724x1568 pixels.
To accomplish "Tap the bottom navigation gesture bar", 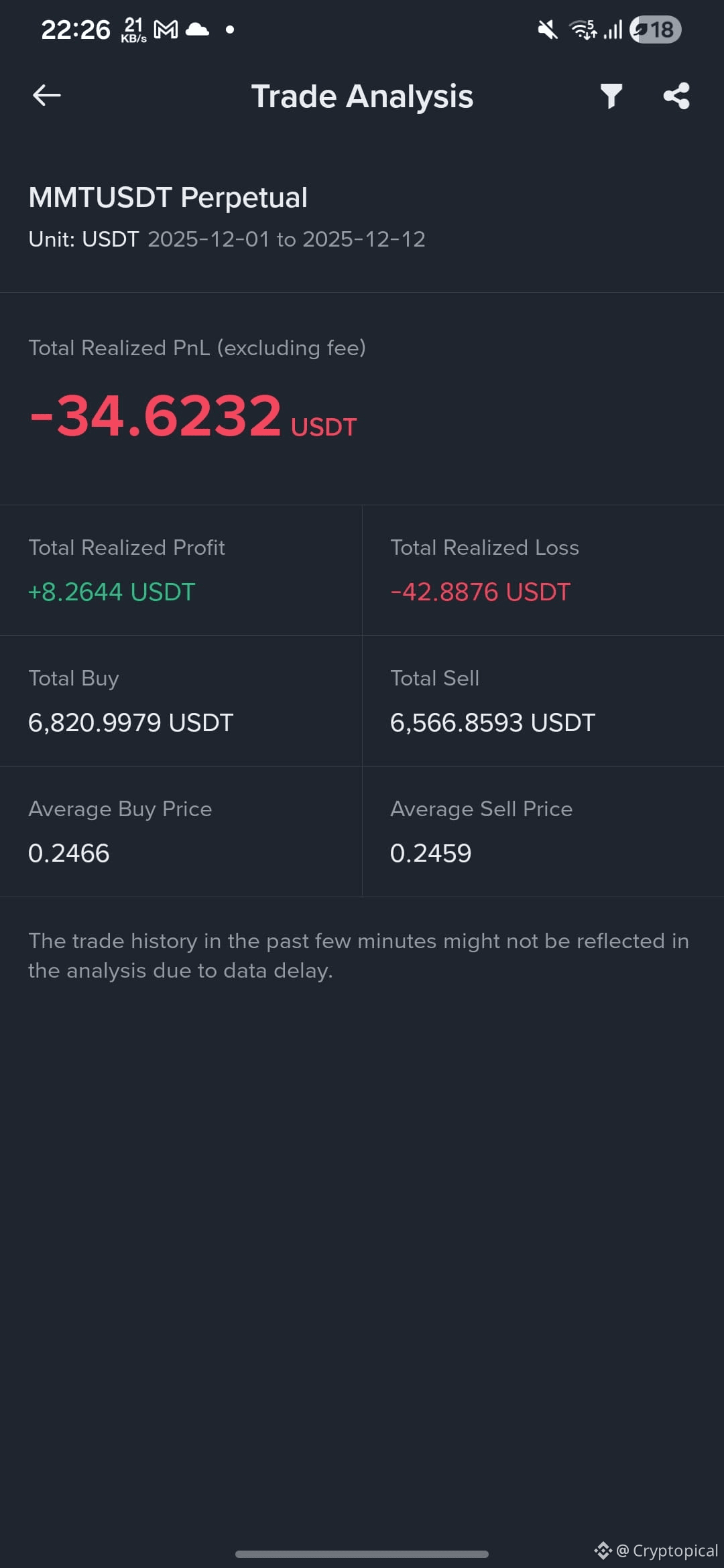I will point(362,1554).
